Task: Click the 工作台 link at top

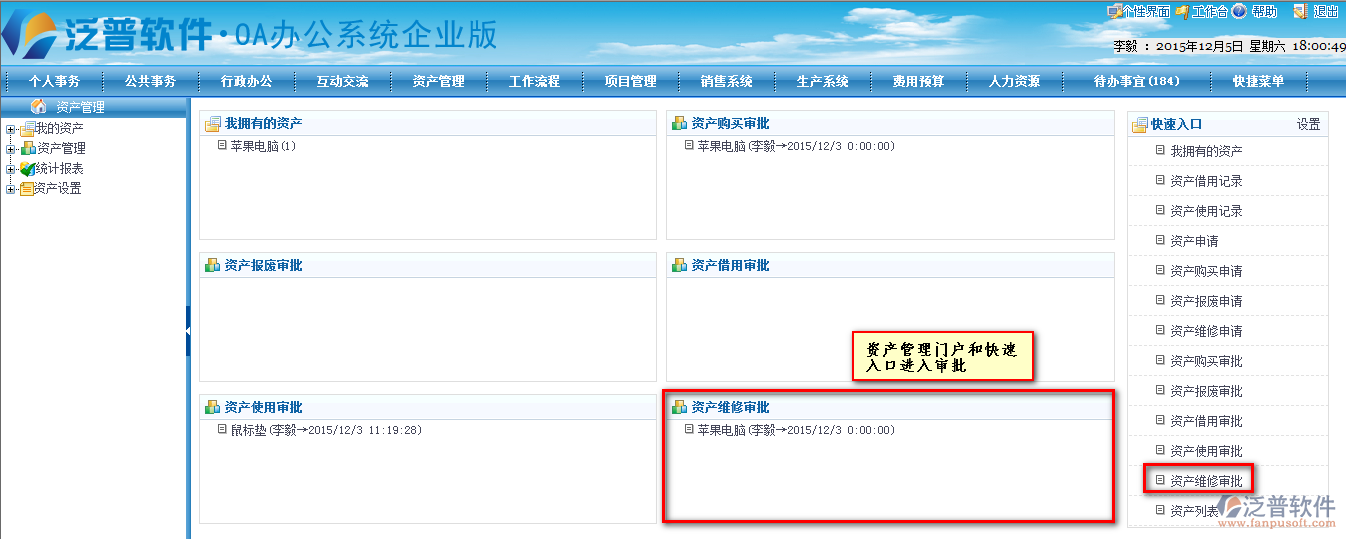Action: click(x=1210, y=12)
